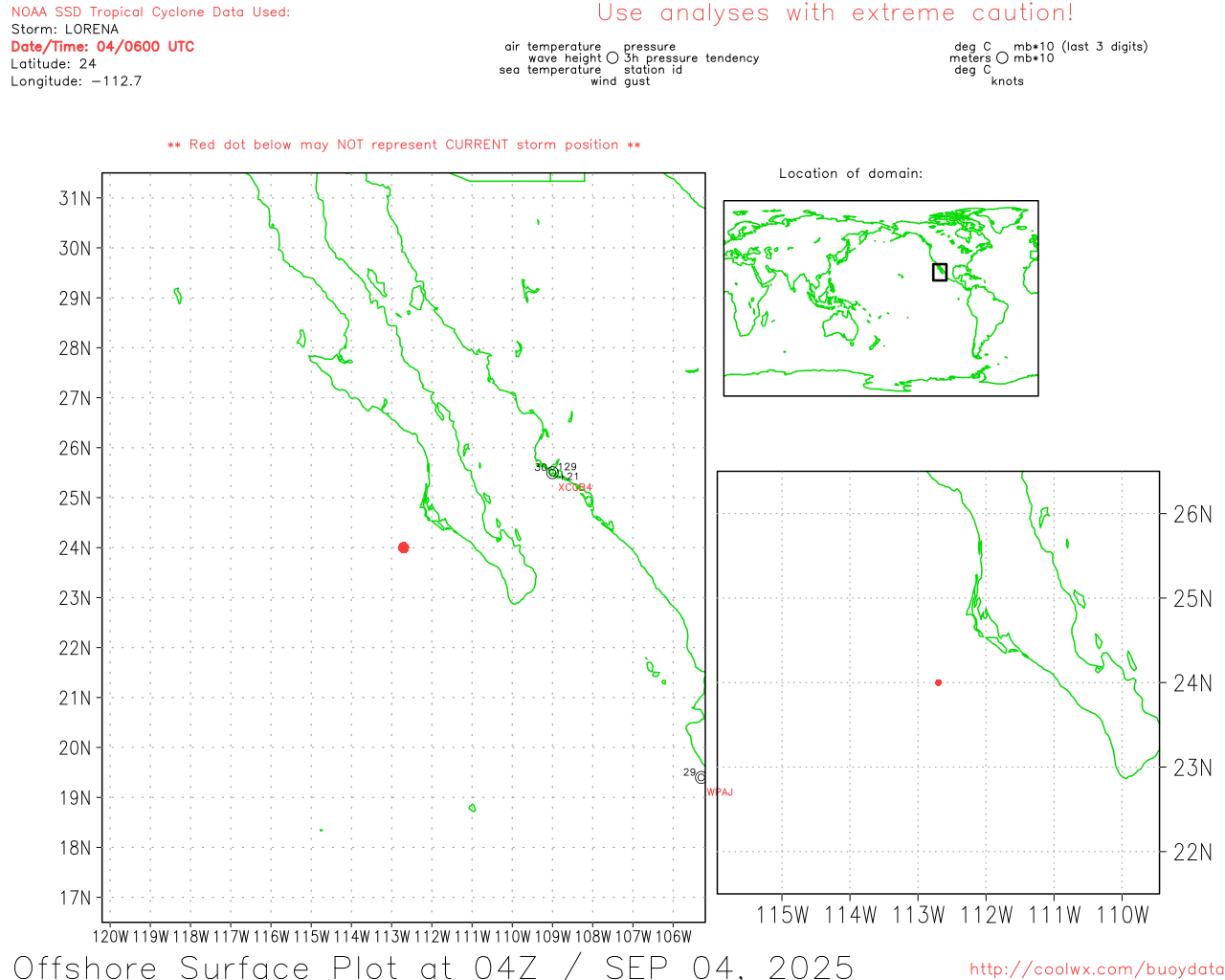The width and height of the screenshot is (1225, 980).
Task: Click the 111W label on the inset map
Action: click(x=1054, y=915)
